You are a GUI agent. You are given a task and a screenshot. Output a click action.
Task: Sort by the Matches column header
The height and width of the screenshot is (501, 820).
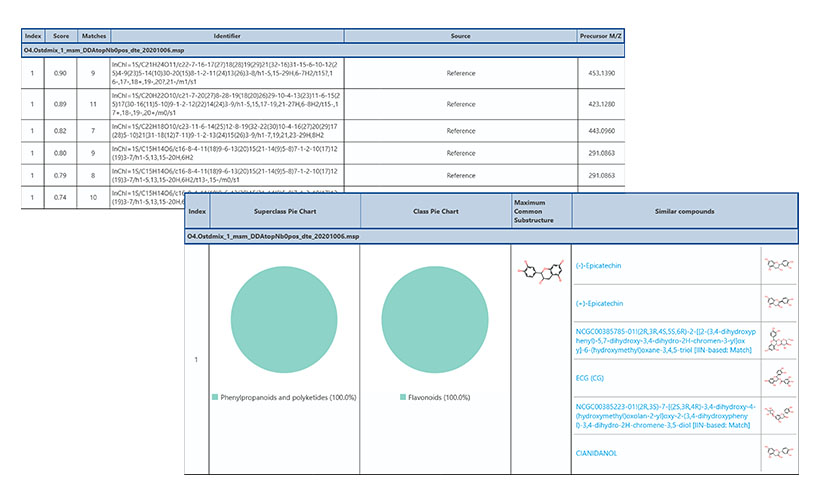[x=93, y=35]
